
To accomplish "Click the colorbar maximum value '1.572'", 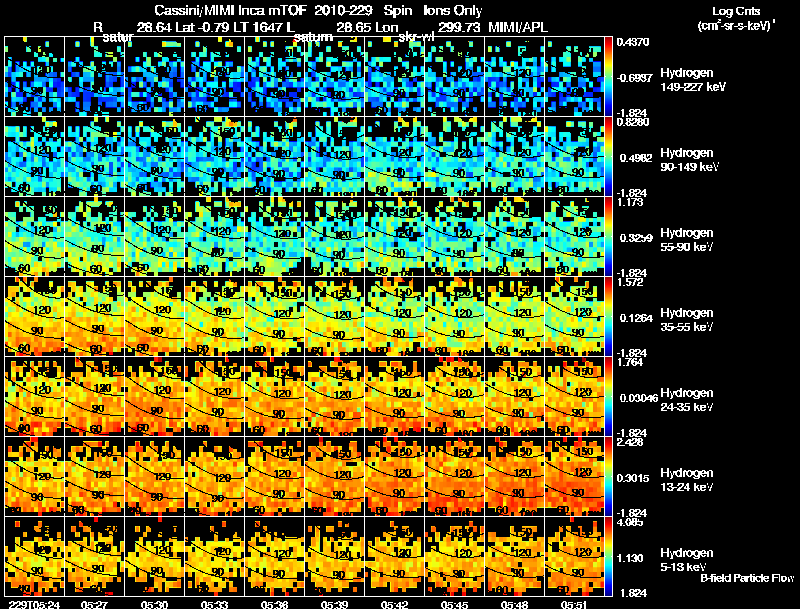I will [x=630, y=282].
